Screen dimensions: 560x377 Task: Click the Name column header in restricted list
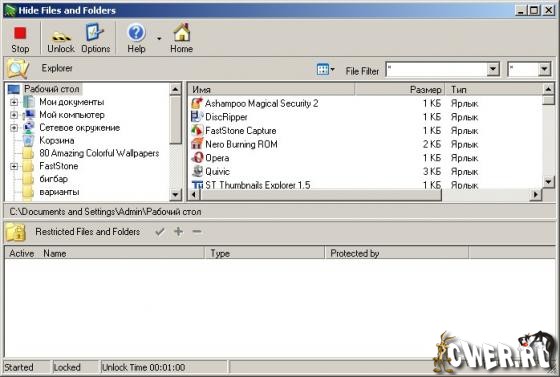coord(55,253)
